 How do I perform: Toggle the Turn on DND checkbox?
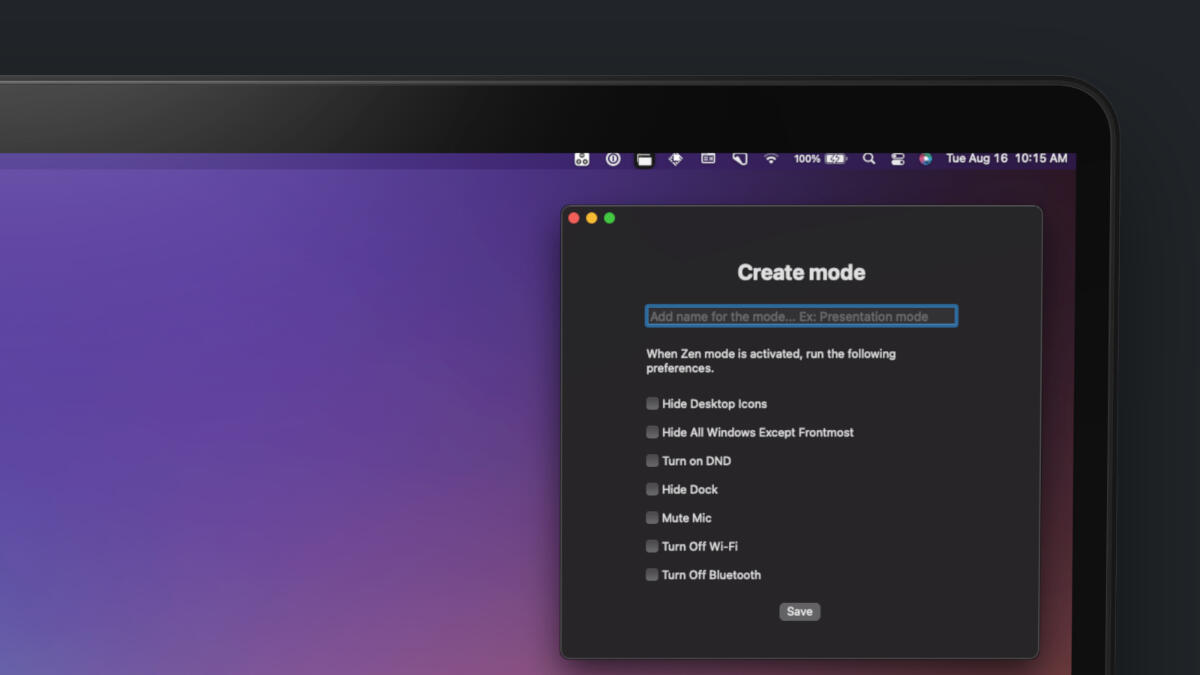click(x=652, y=461)
